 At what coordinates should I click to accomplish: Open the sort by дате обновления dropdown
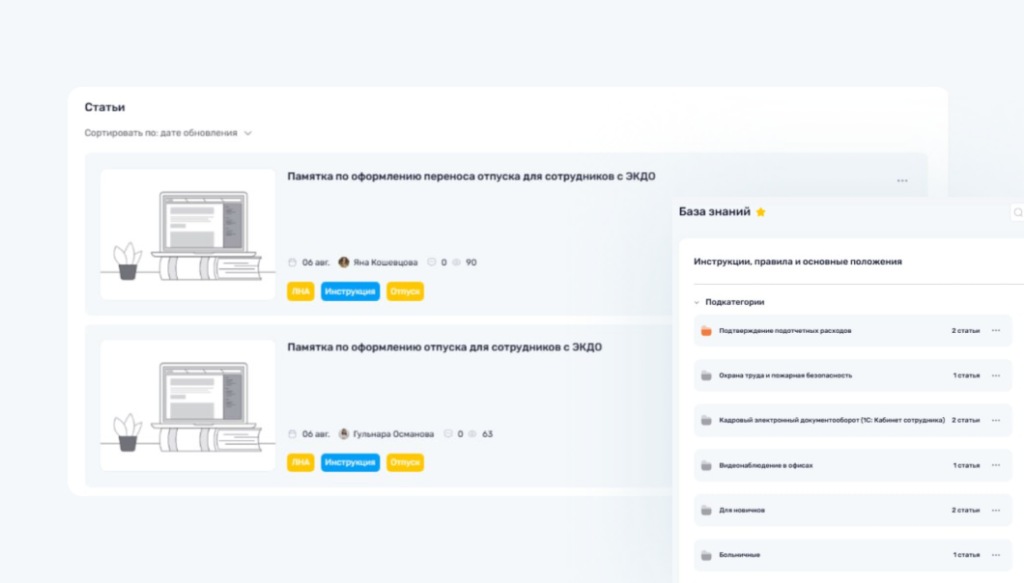coord(247,133)
